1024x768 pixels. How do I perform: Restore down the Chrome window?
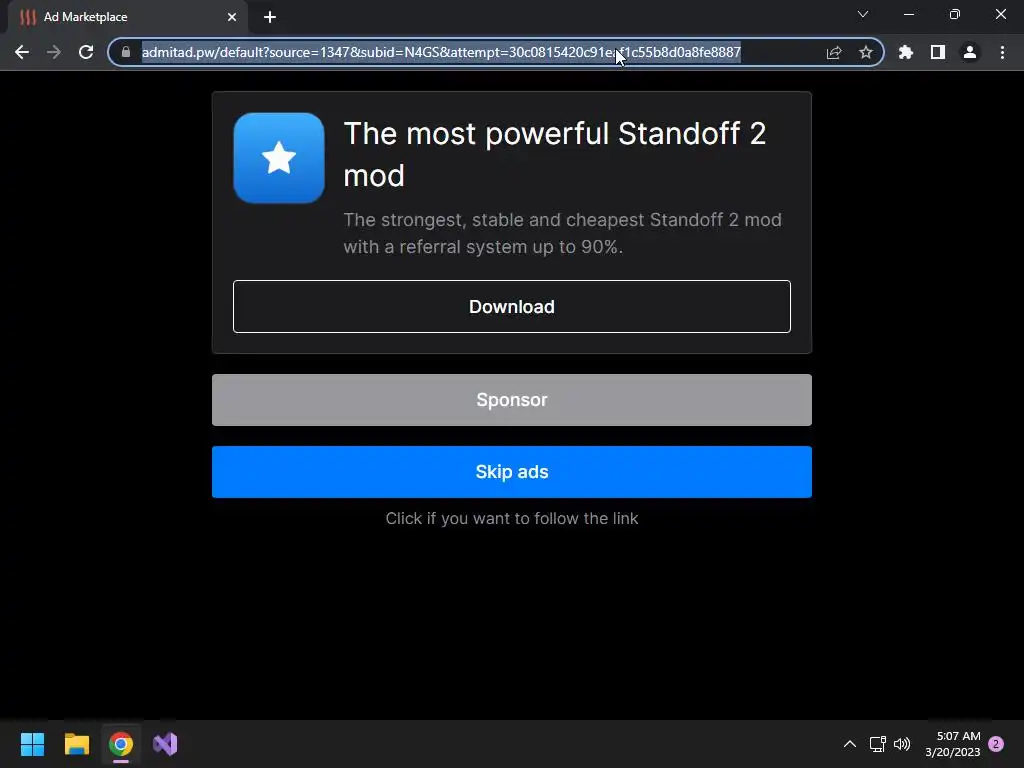click(x=955, y=14)
